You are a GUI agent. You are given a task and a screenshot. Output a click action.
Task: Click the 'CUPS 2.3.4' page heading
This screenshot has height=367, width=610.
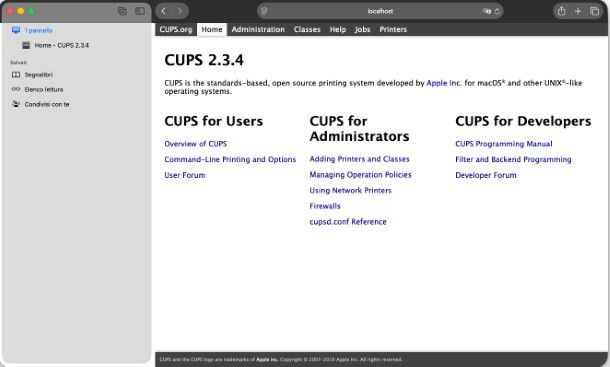point(204,60)
